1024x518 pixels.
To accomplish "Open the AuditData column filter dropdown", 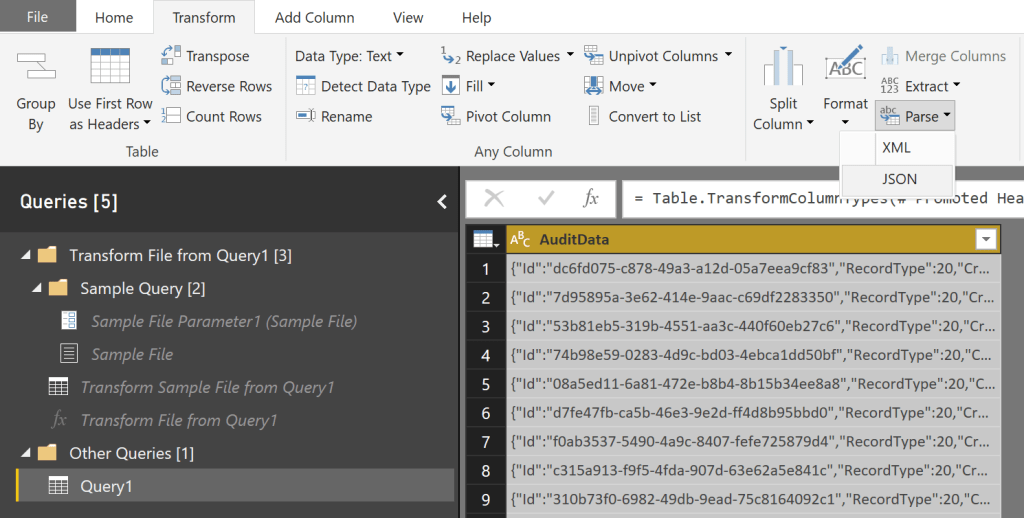I will pos(986,239).
